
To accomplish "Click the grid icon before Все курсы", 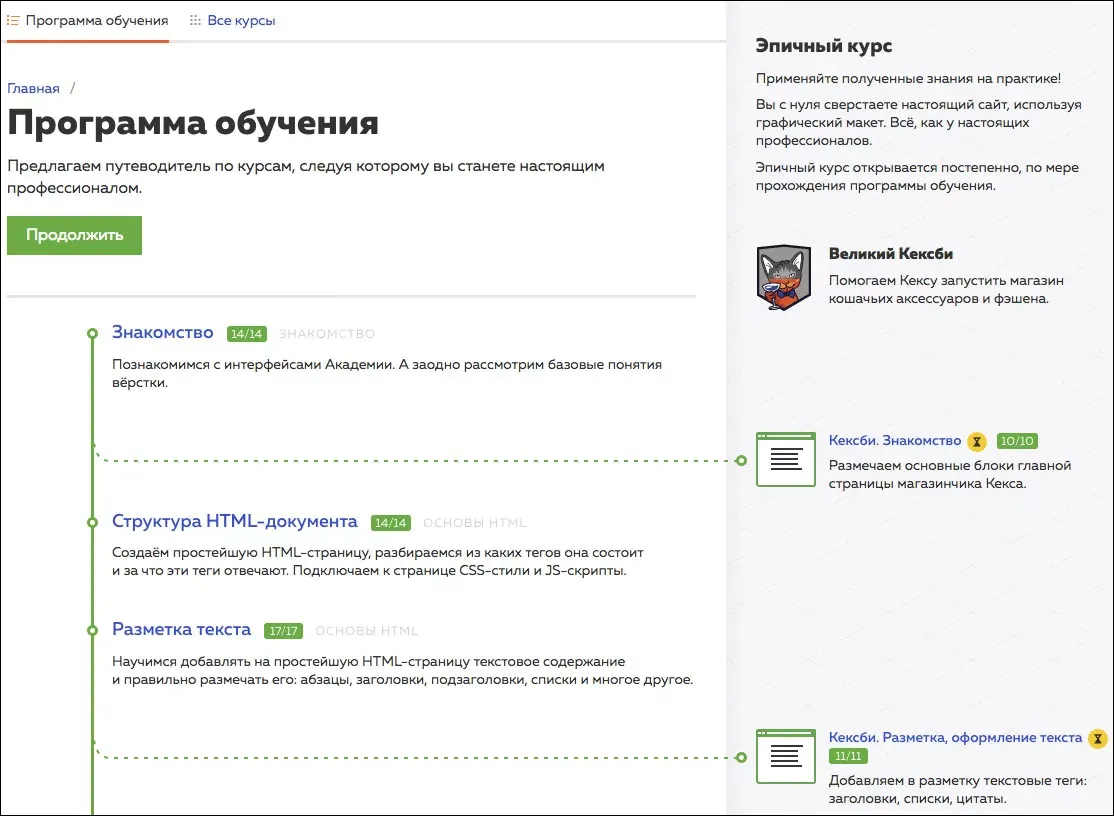I will tap(195, 20).
